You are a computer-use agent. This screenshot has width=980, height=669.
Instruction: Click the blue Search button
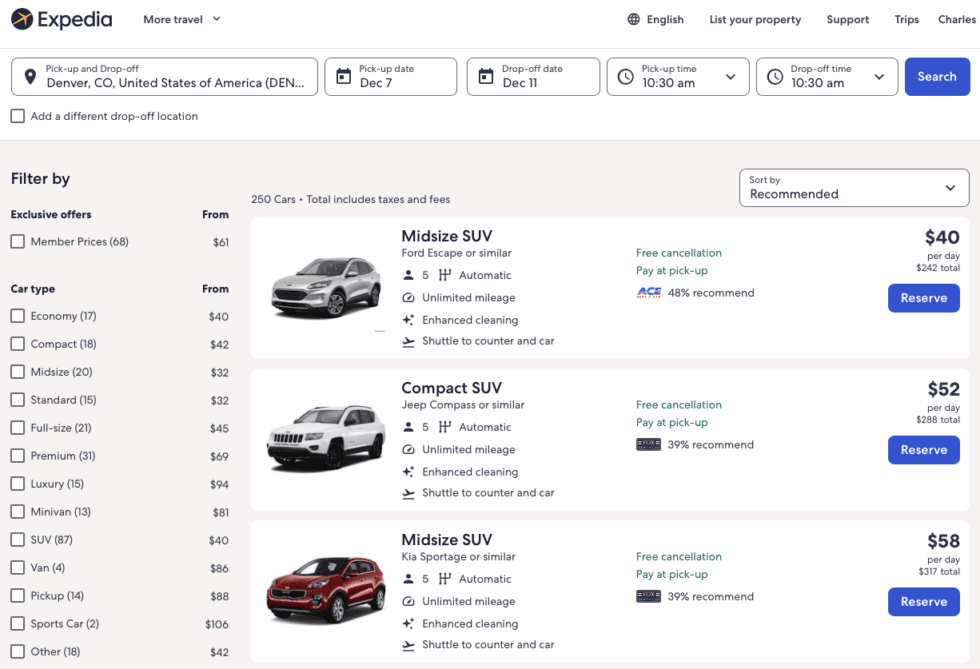937,76
